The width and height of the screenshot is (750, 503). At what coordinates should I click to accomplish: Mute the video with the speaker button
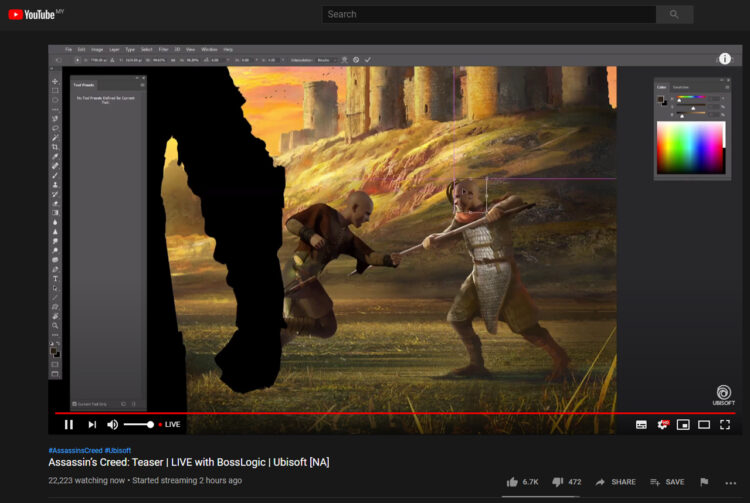112,425
